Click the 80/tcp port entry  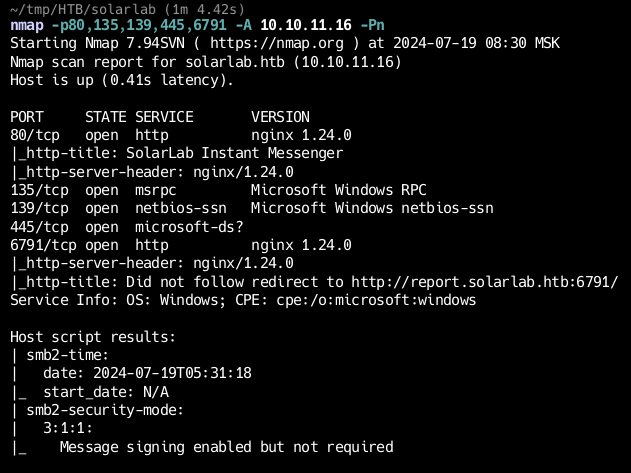click(x=35, y=135)
